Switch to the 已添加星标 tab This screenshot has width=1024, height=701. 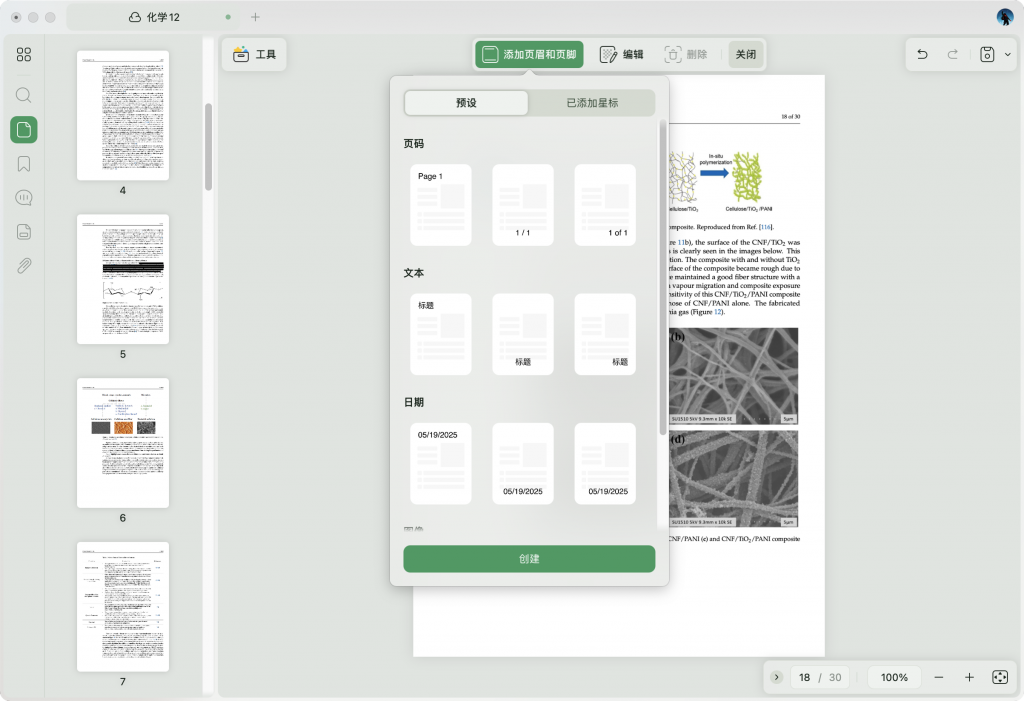pyautogui.click(x=592, y=103)
